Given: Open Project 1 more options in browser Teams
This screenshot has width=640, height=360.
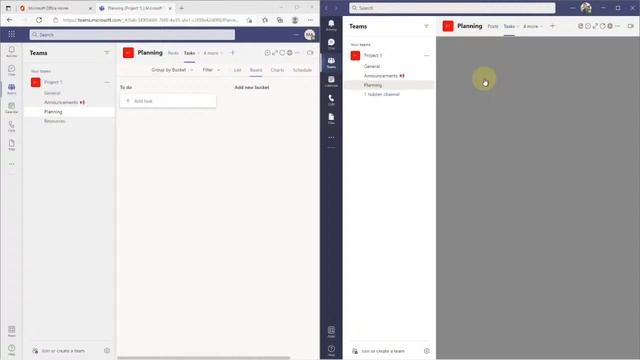Looking at the screenshot, I should click(107, 82).
